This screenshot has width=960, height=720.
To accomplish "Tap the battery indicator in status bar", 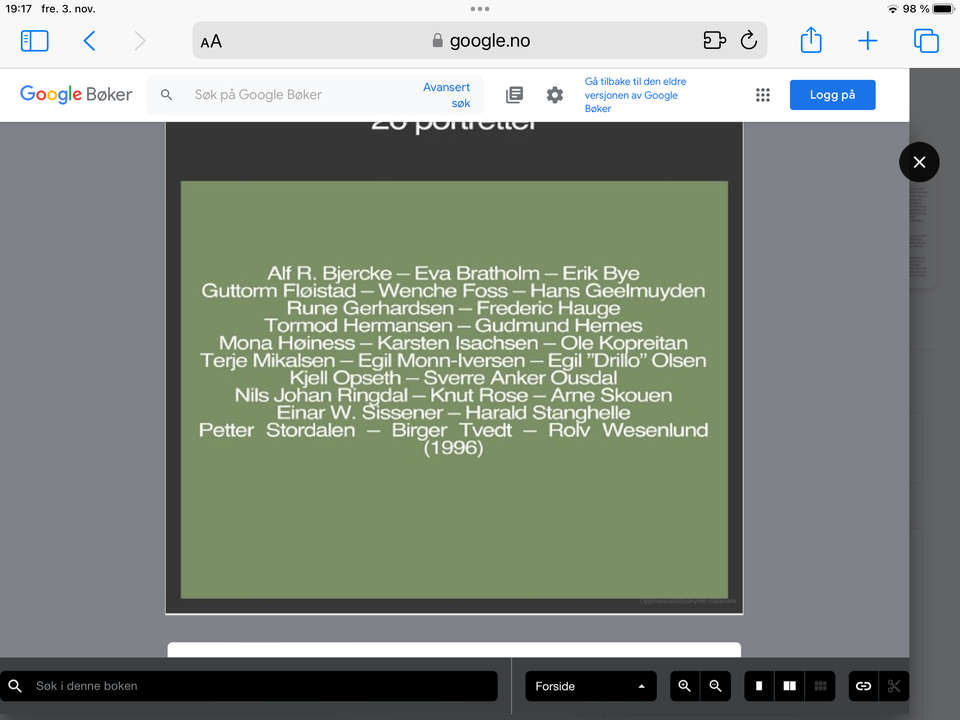I will (943, 9).
